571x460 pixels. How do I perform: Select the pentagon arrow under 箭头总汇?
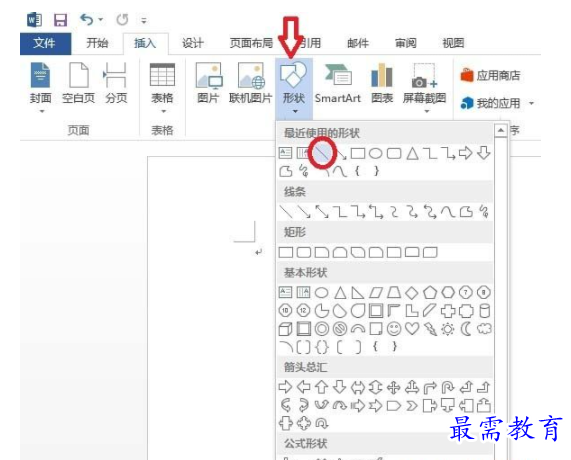394,405
